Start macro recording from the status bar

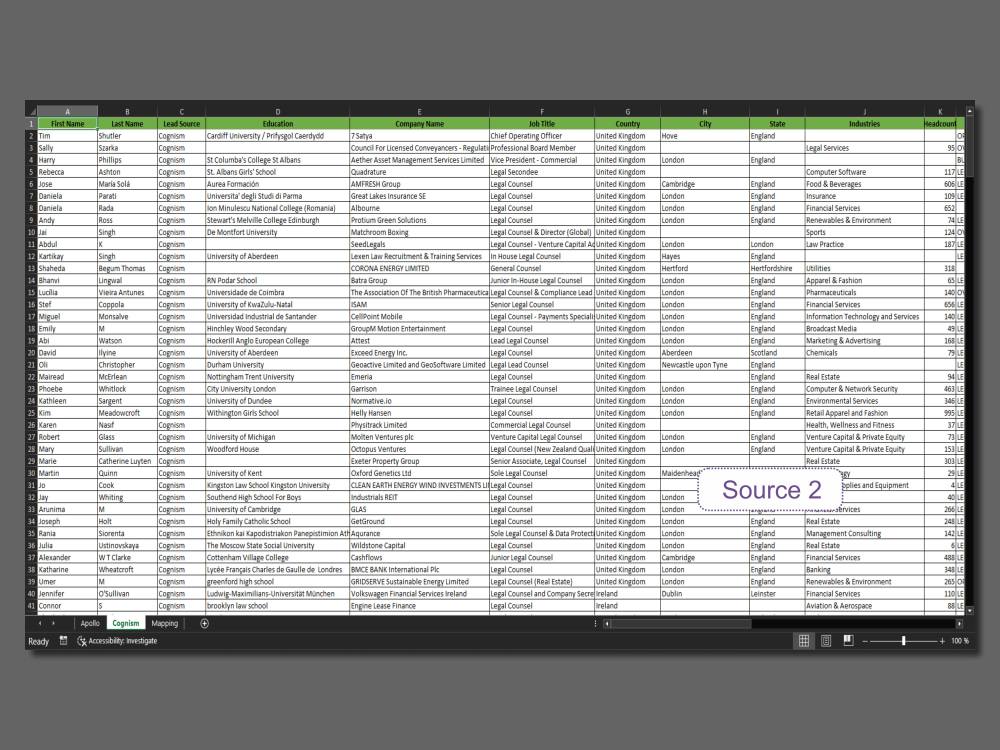coord(63,641)
